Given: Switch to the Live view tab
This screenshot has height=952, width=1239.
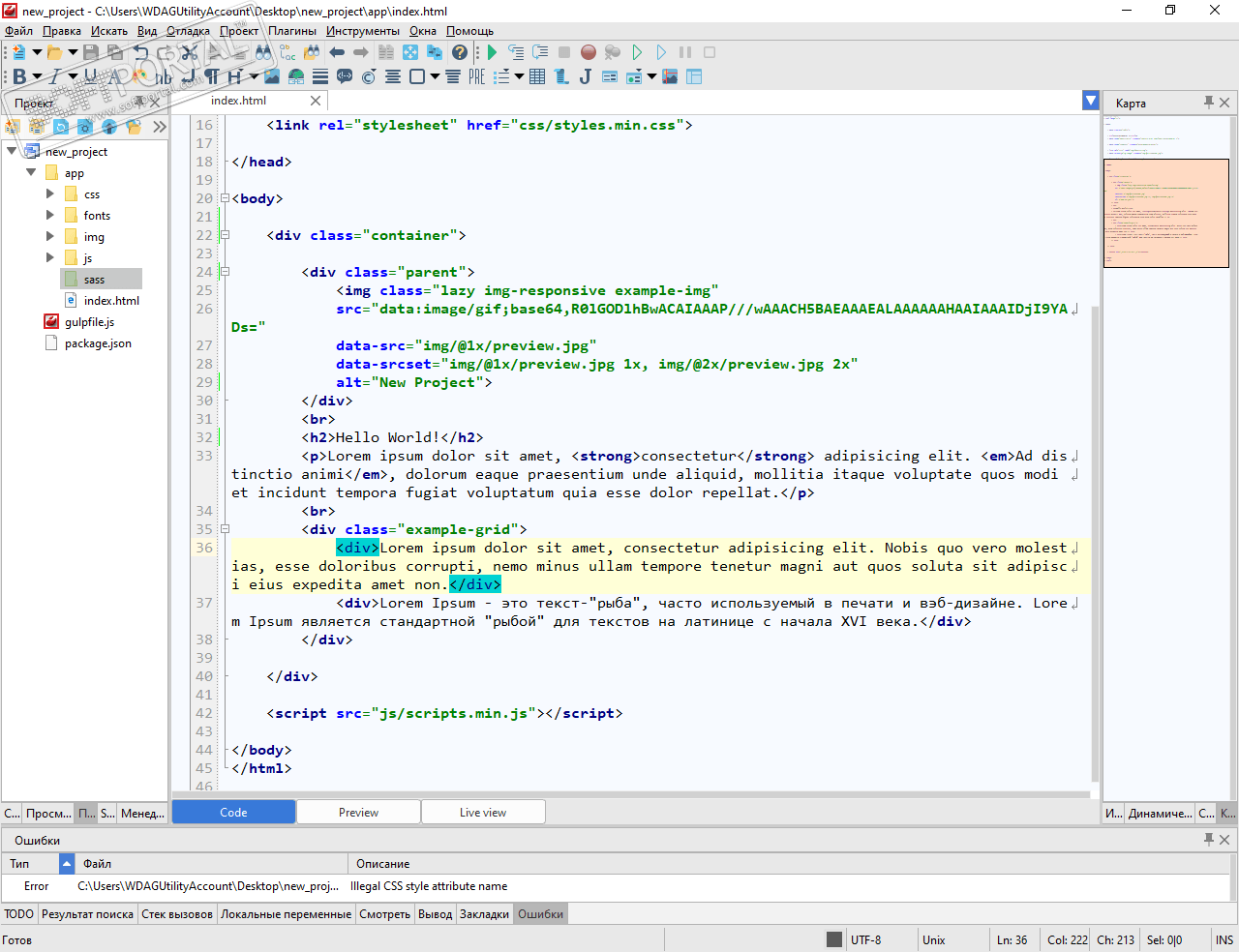Looking at the screenshot, I should pos(482,813).
